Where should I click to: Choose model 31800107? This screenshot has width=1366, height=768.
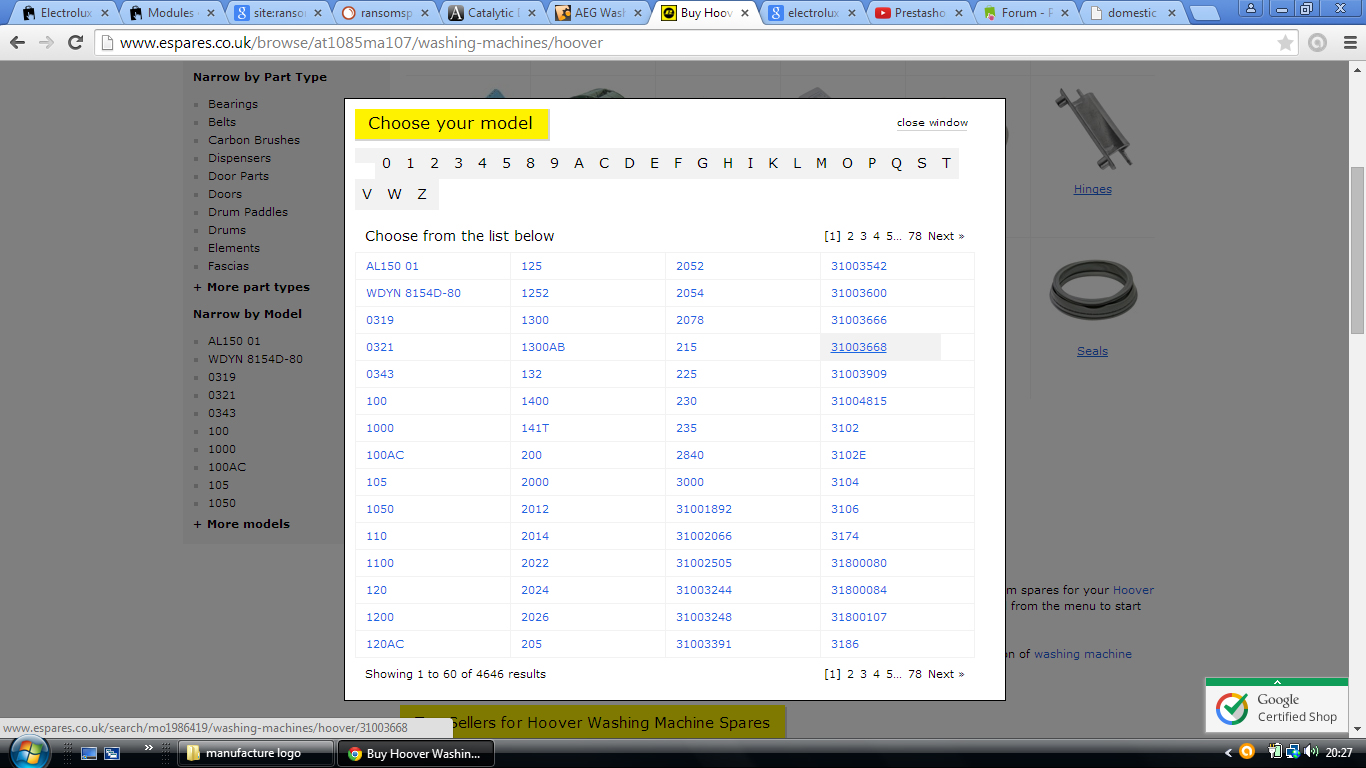point(859,617)
